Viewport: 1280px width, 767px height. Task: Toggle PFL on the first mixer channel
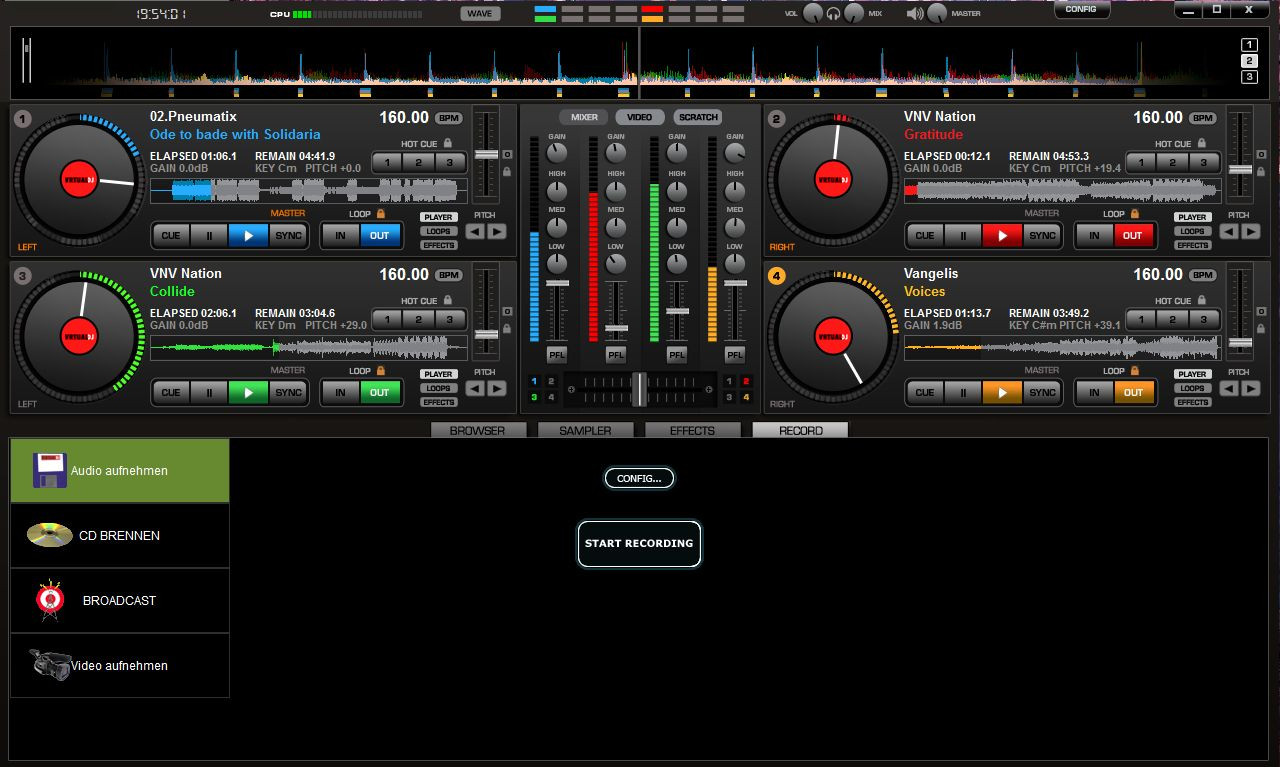point(557,355)
